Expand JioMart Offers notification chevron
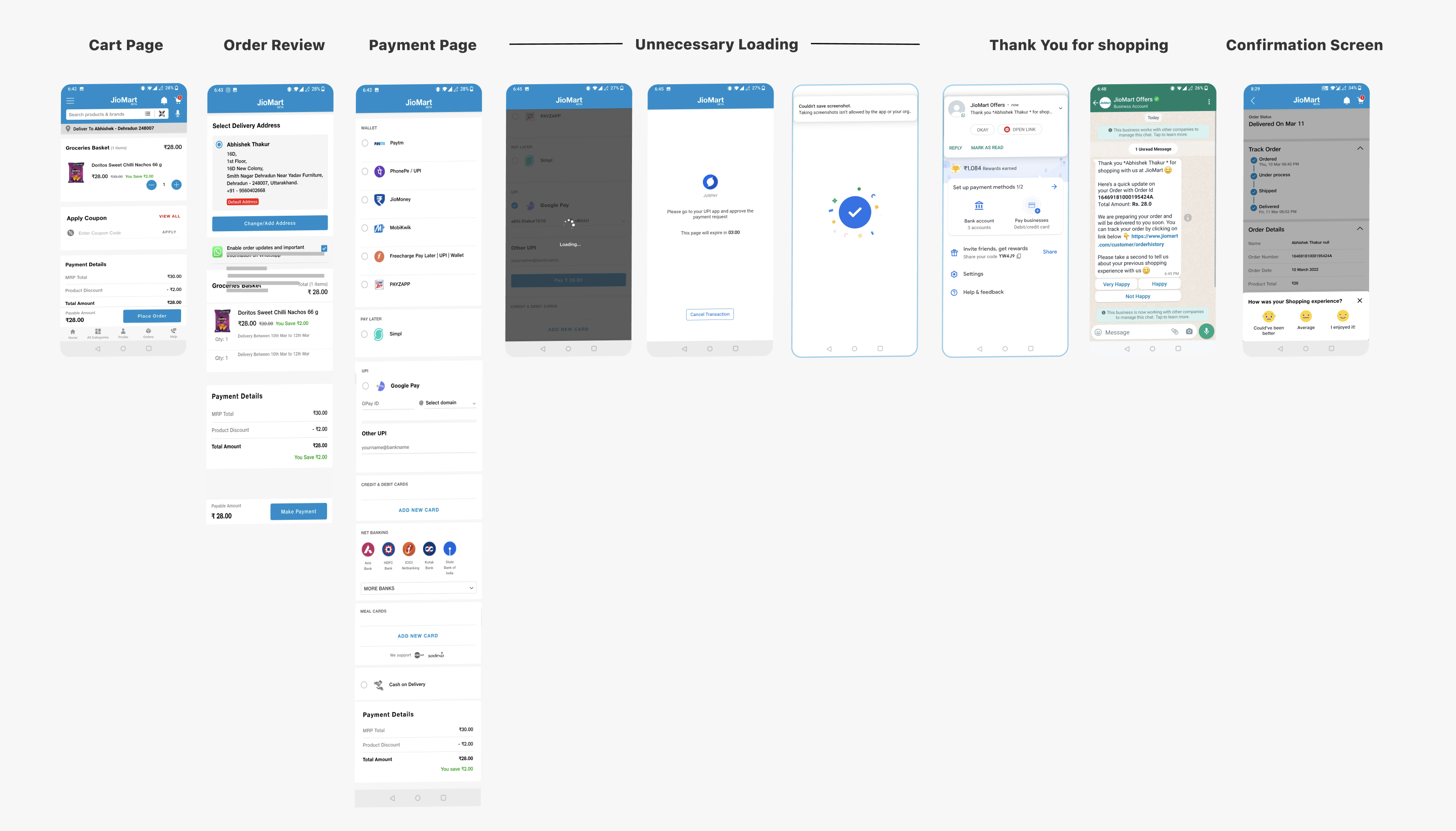This screenshot has width=1456, height=831. (x=1060, y=108)
